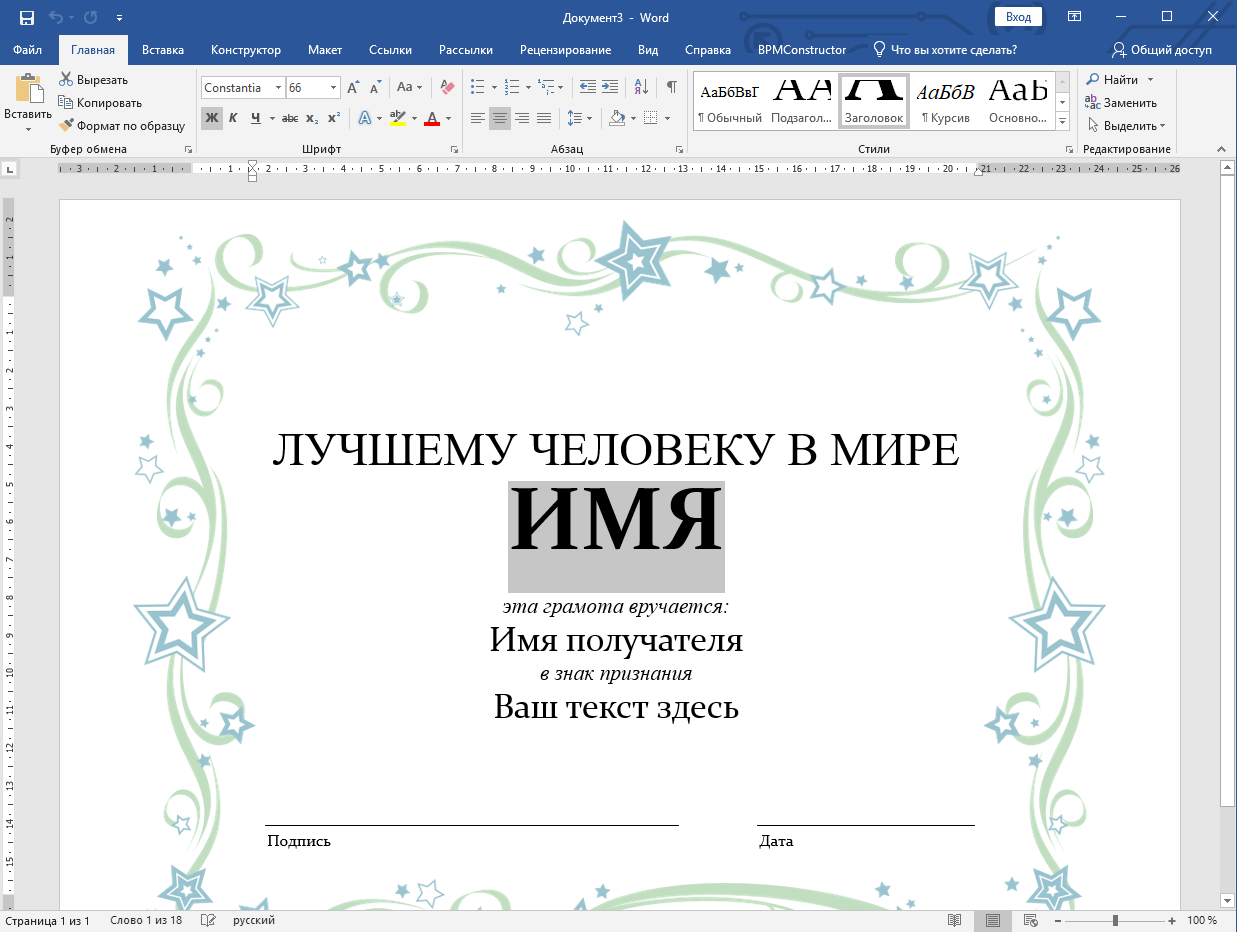This screenshot has width=1237, height=932.
Task: Click the Increase Indent icon
Action: pyautogui.click(x=610, y=88)
